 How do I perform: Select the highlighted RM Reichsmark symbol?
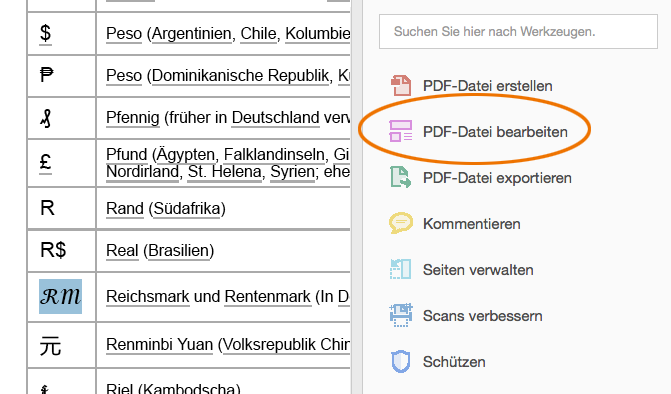click(60, 296)
